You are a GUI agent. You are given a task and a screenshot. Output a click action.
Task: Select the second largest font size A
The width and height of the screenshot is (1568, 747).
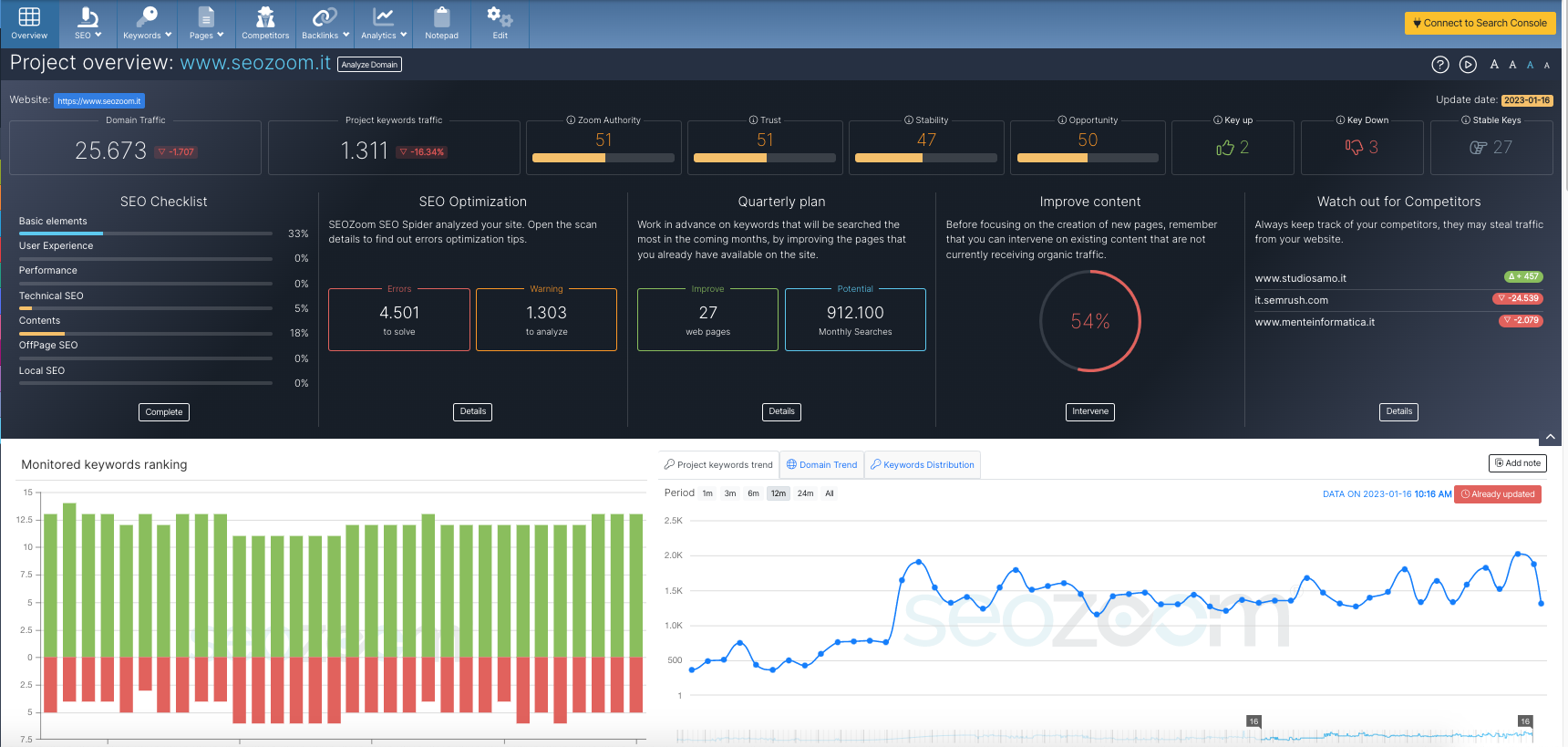click(1512, 65)
